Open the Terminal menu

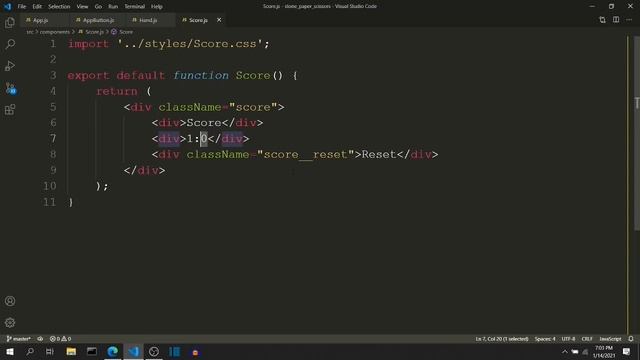point(135,7)
